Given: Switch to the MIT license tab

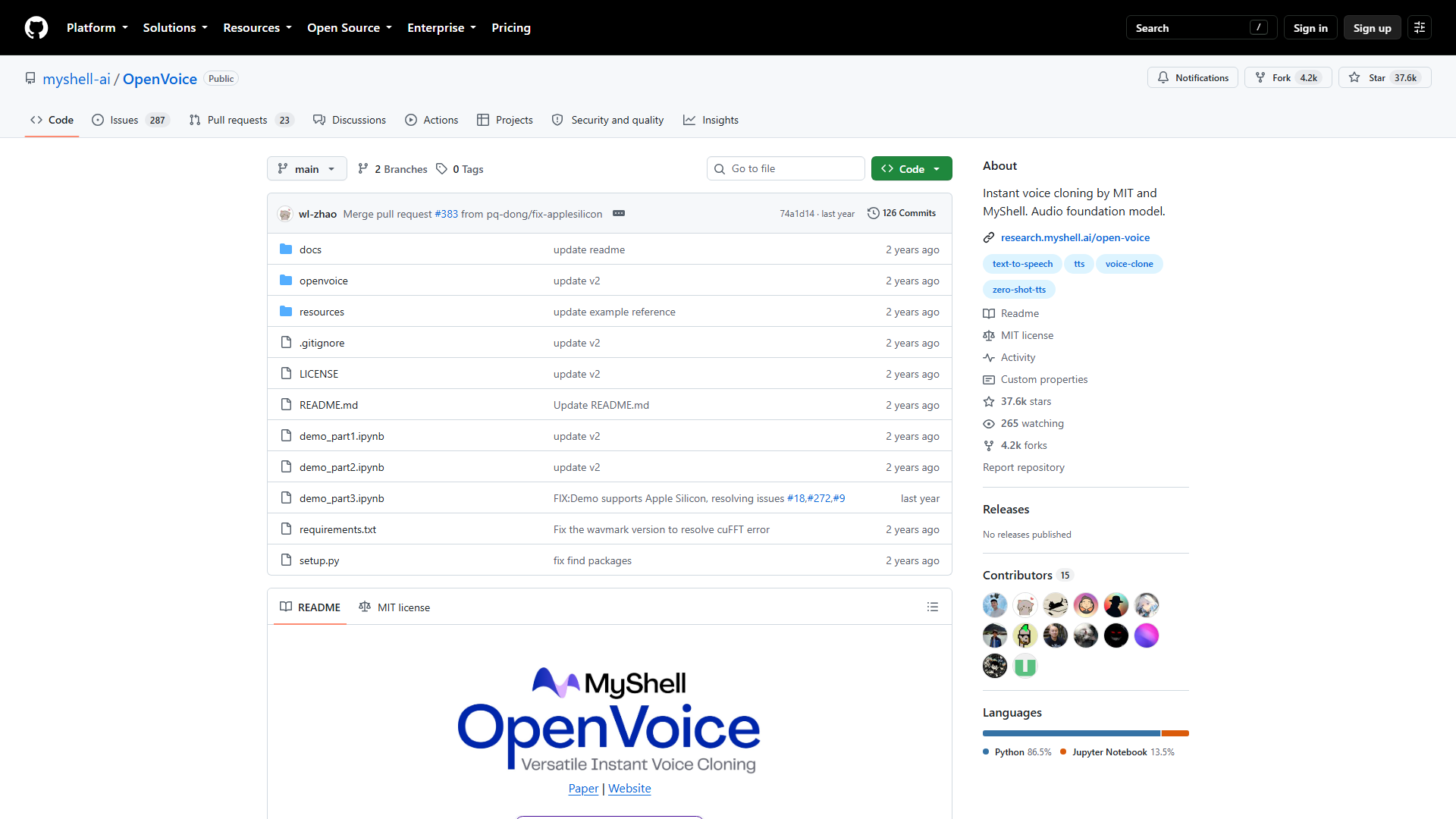Looking at the screenshot, I should pyautogui.click(x=394, y=607).
